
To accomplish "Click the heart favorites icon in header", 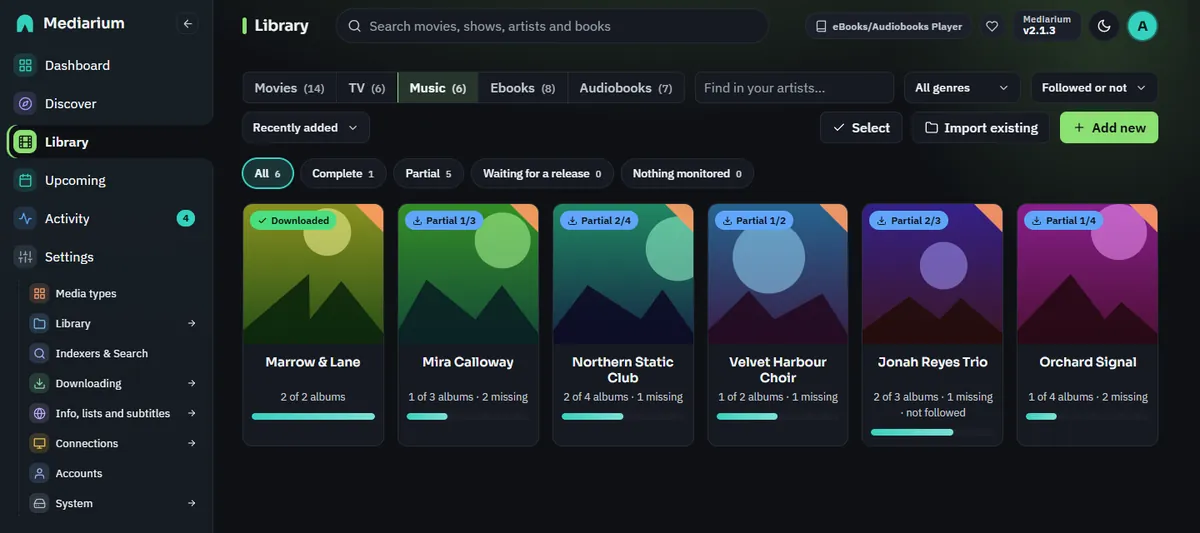I will coord(992,26).
